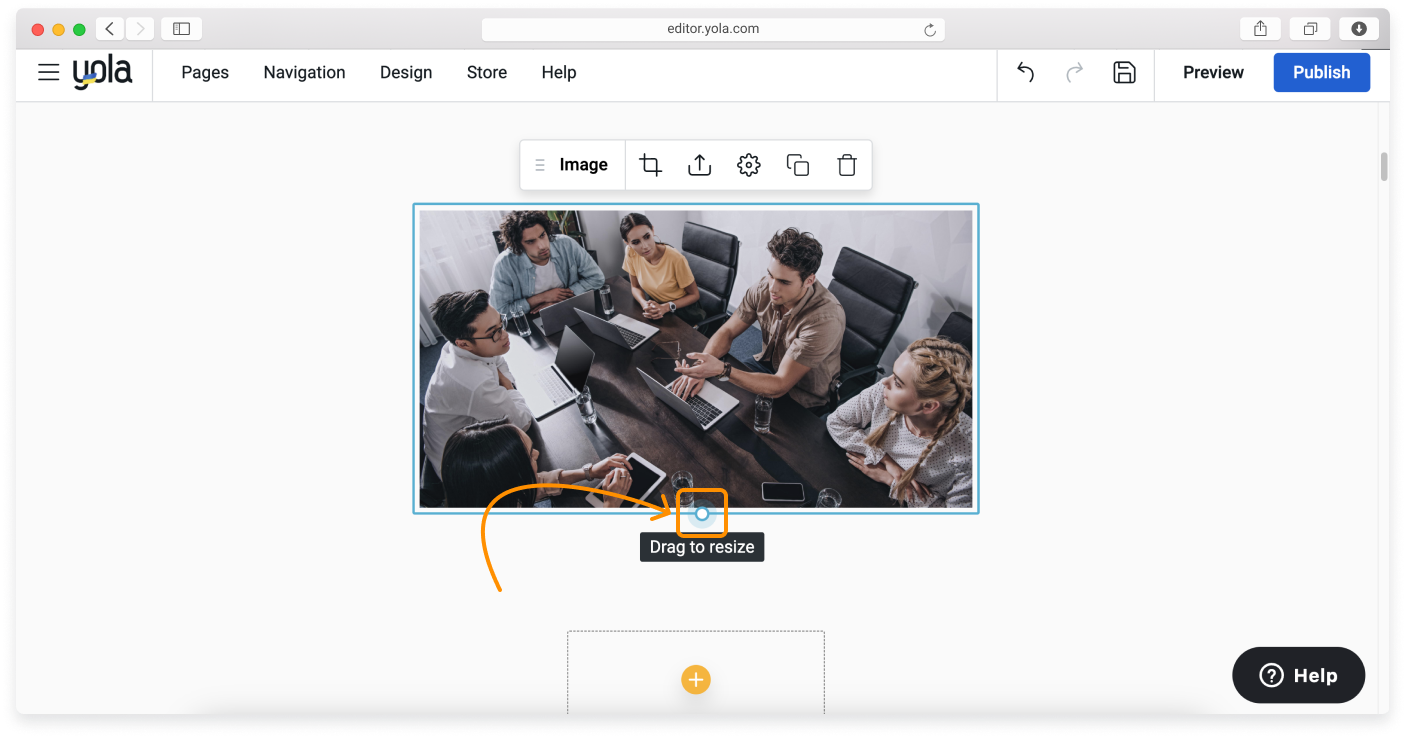Click the Publish button

[1321, 72]
